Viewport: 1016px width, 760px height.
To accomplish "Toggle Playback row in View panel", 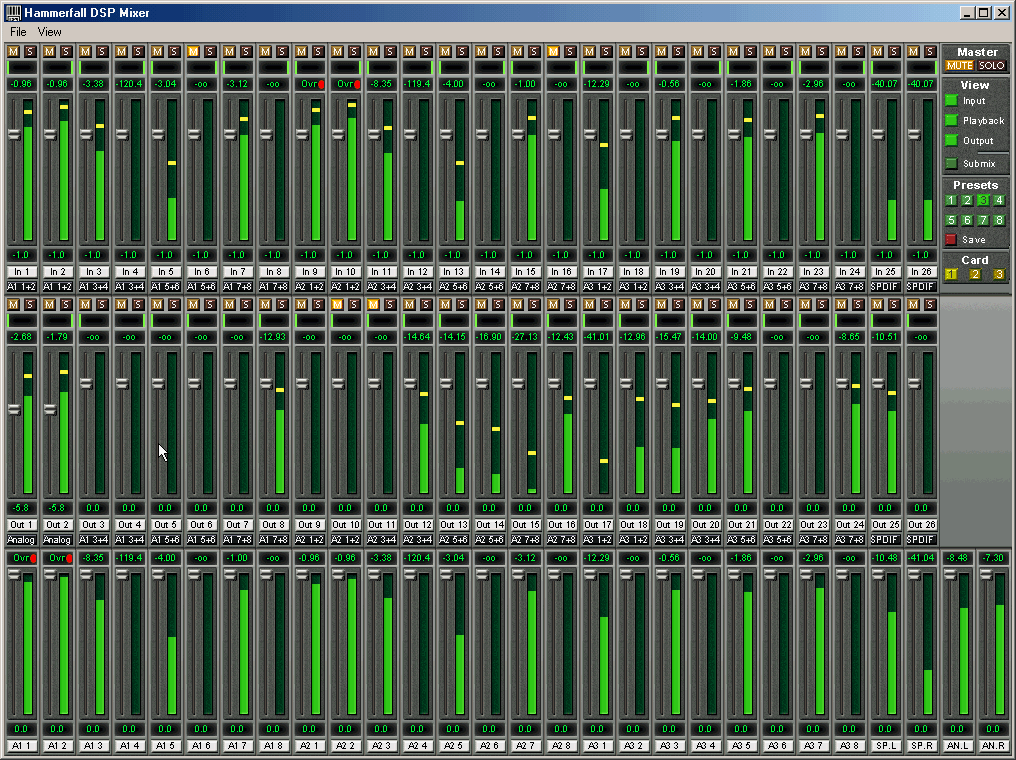I will (951, 121).
